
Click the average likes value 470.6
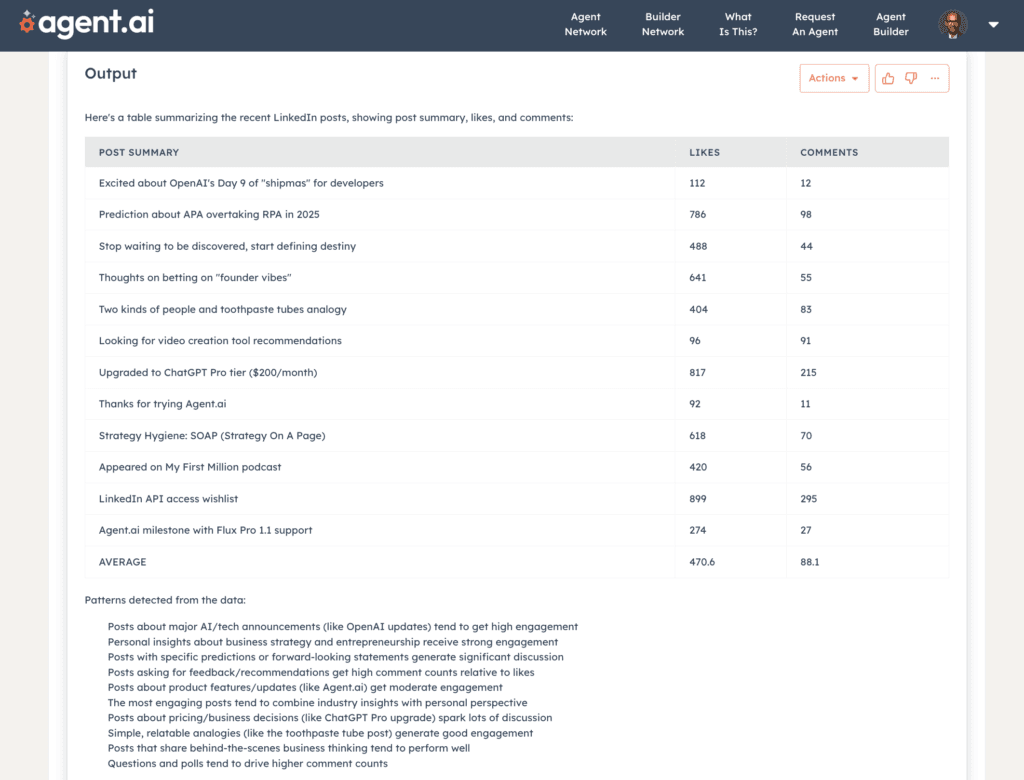coord(702,562)
